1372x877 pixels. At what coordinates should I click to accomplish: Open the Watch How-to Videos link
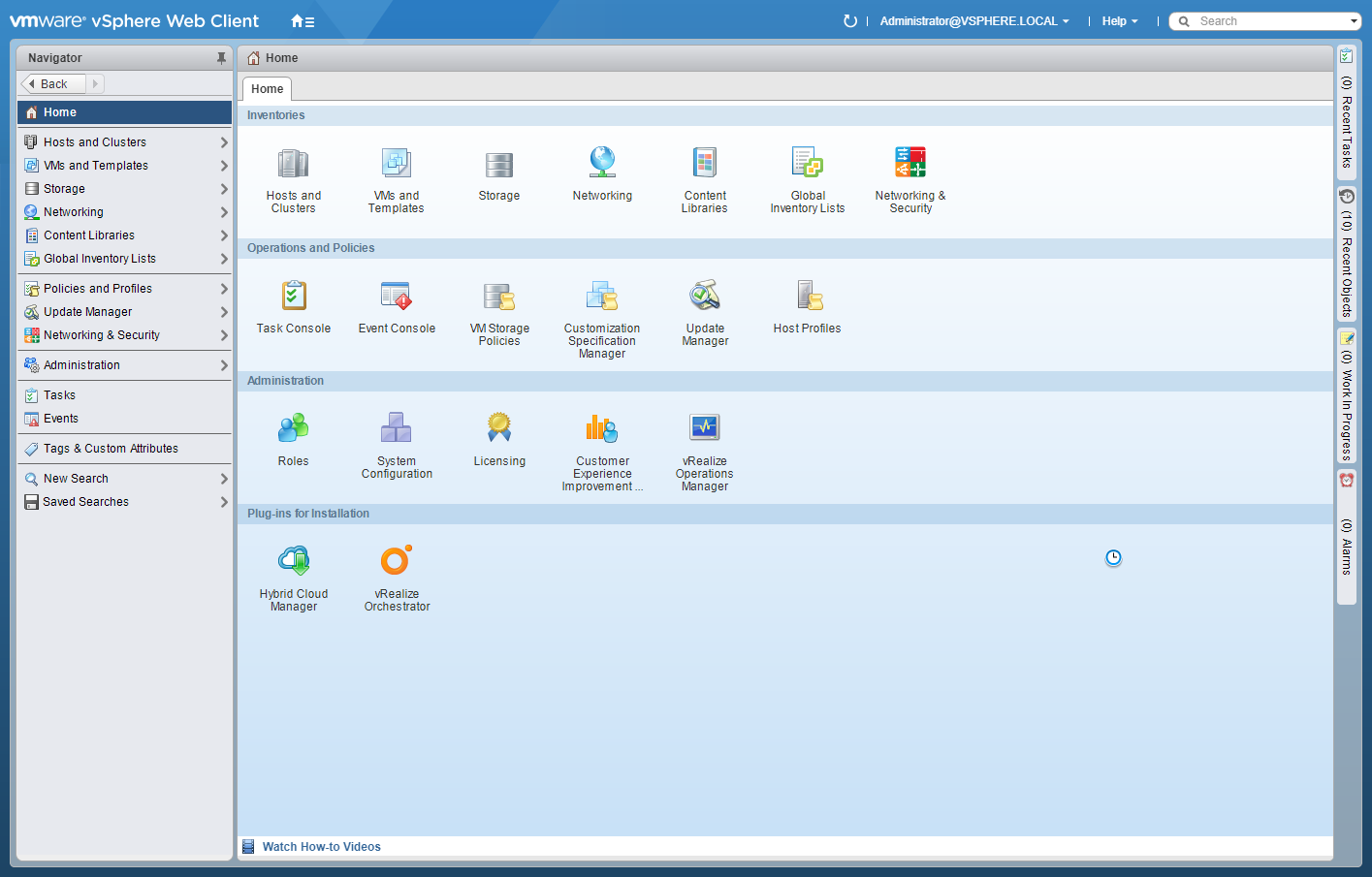(321, 847)
